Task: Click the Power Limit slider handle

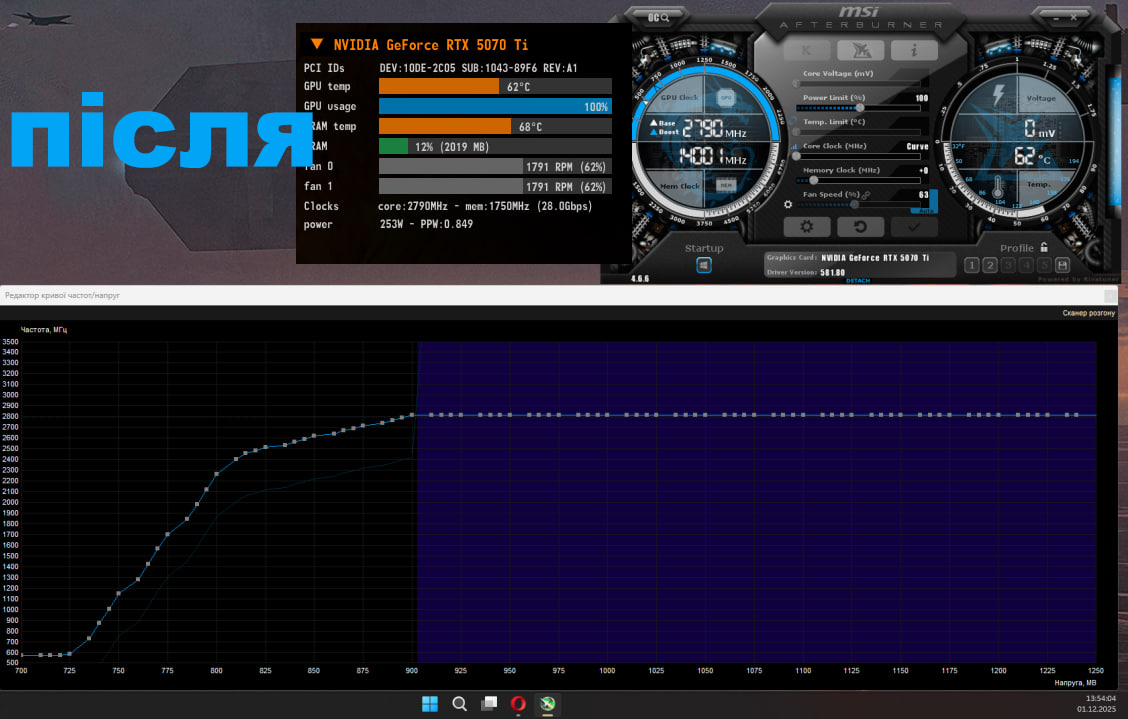Action: point(860,107)
